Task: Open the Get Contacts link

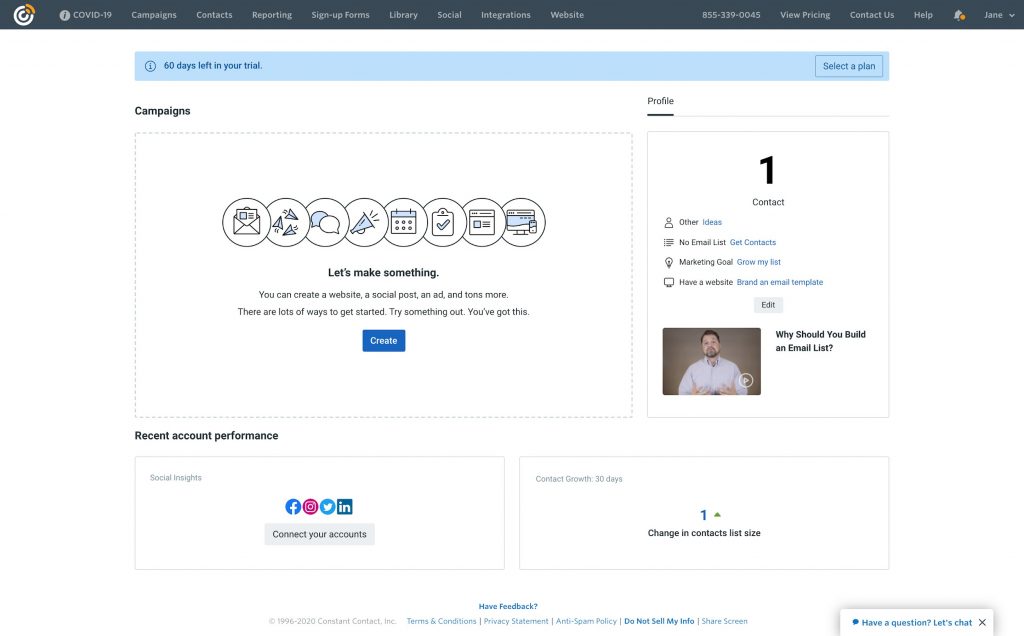Action: [x=752, y=242]
